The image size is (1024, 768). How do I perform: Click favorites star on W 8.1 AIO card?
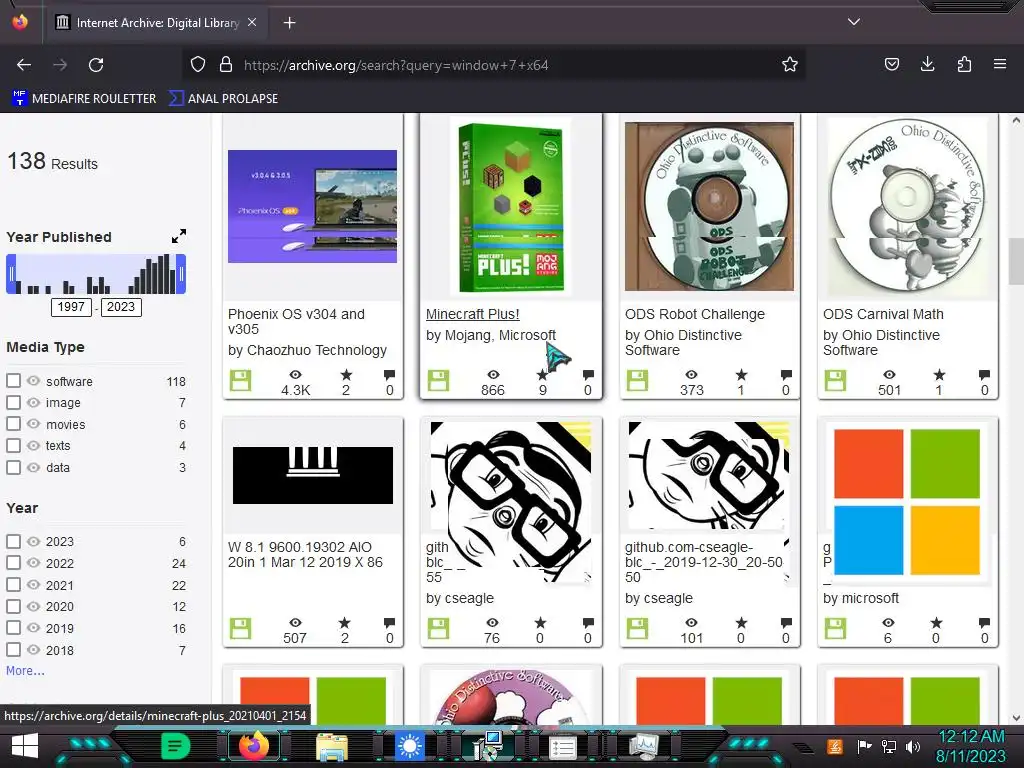[x=345, y=623]
